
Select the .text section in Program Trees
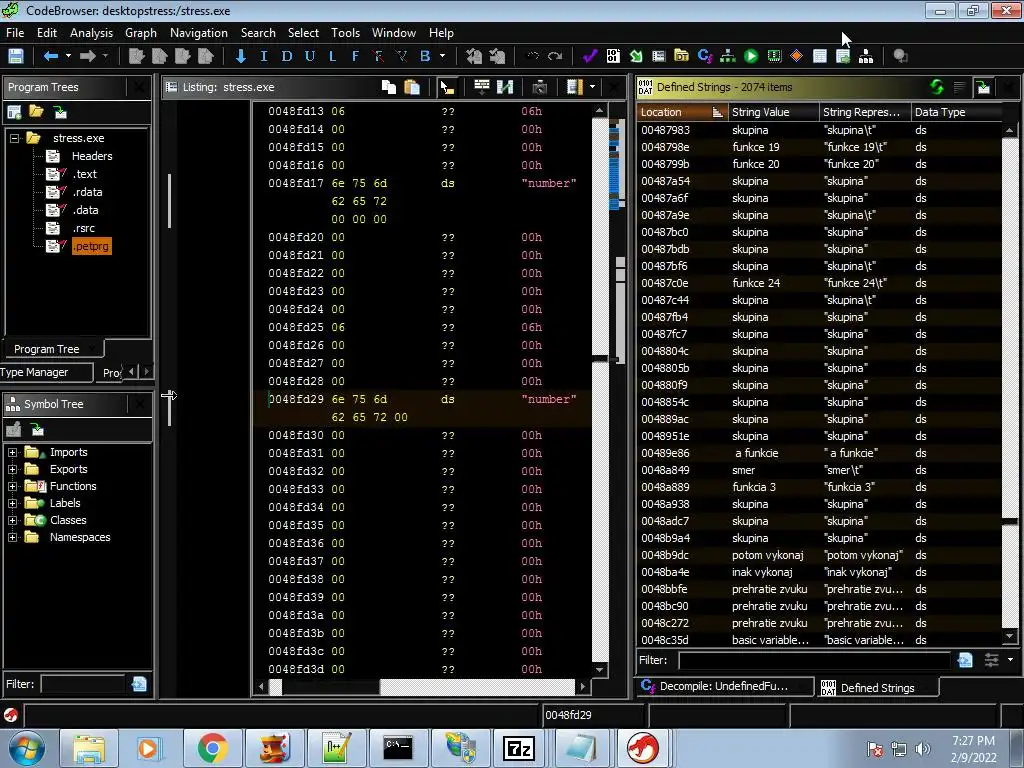coord(85,174)
